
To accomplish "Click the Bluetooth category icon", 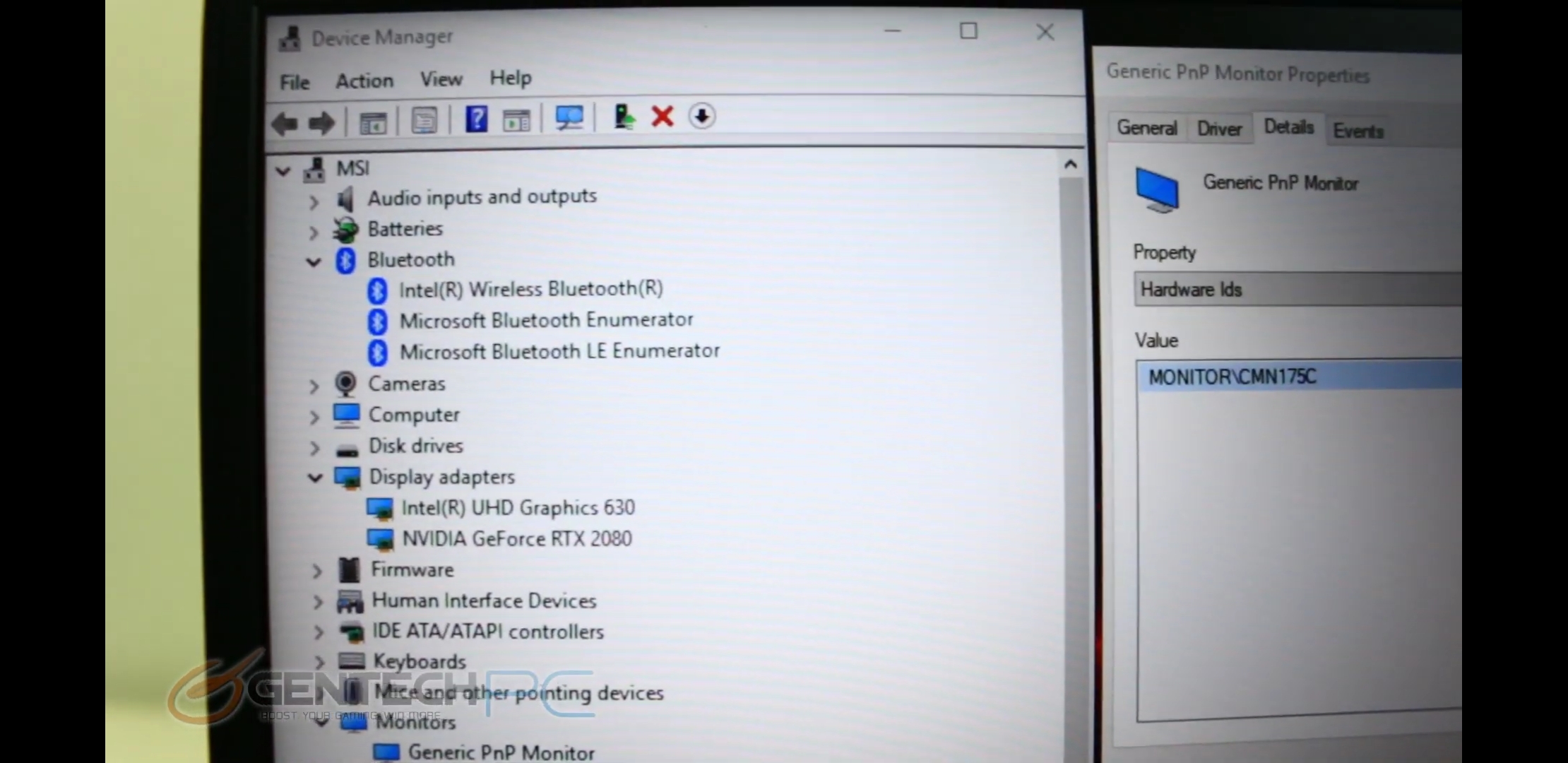I will [345, 261].
